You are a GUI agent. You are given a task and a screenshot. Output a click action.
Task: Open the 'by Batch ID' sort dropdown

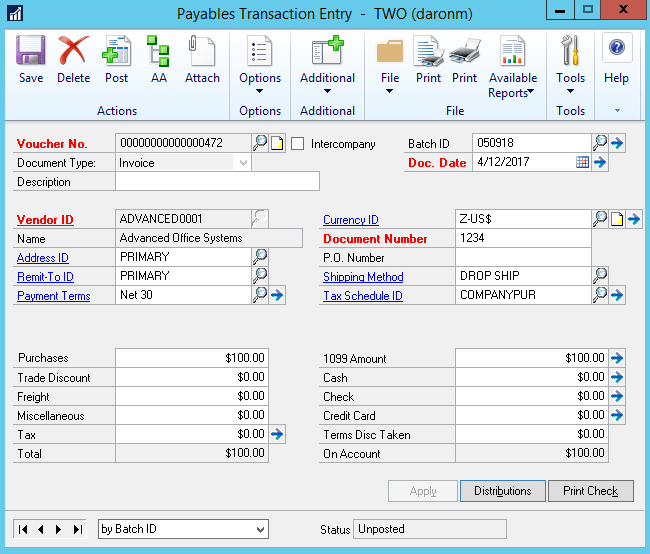point(183,529)
